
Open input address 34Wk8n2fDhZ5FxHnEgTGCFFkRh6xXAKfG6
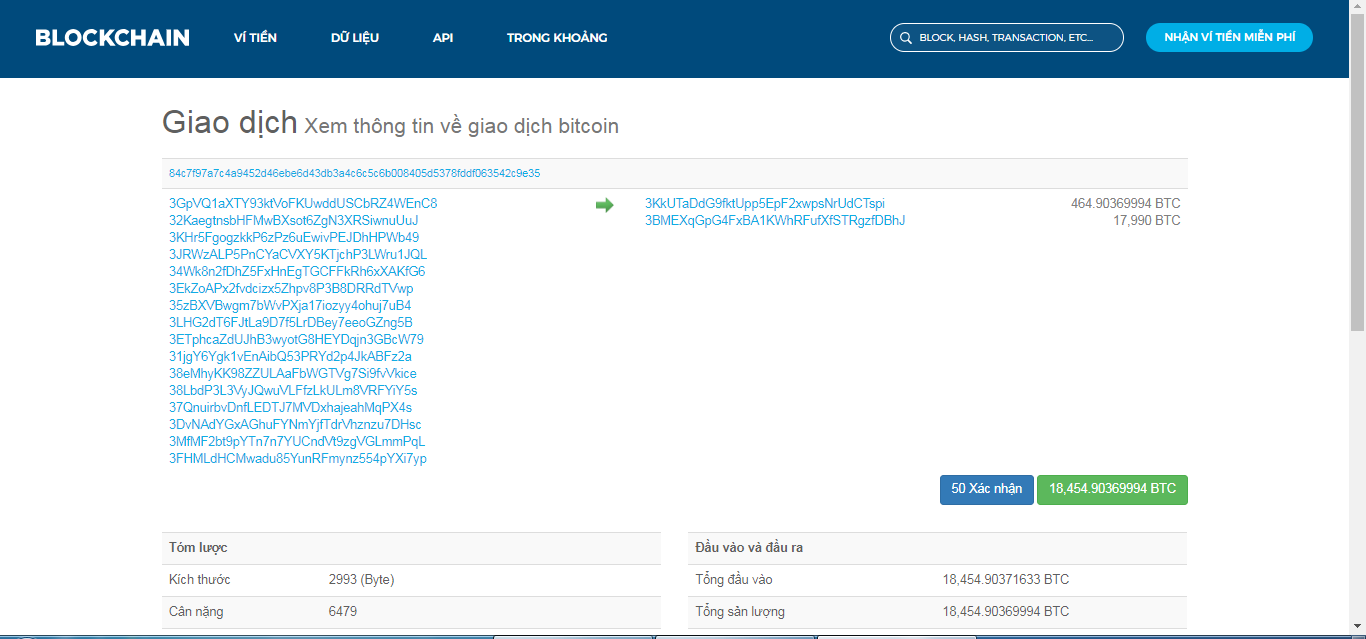tap(297, 271)
